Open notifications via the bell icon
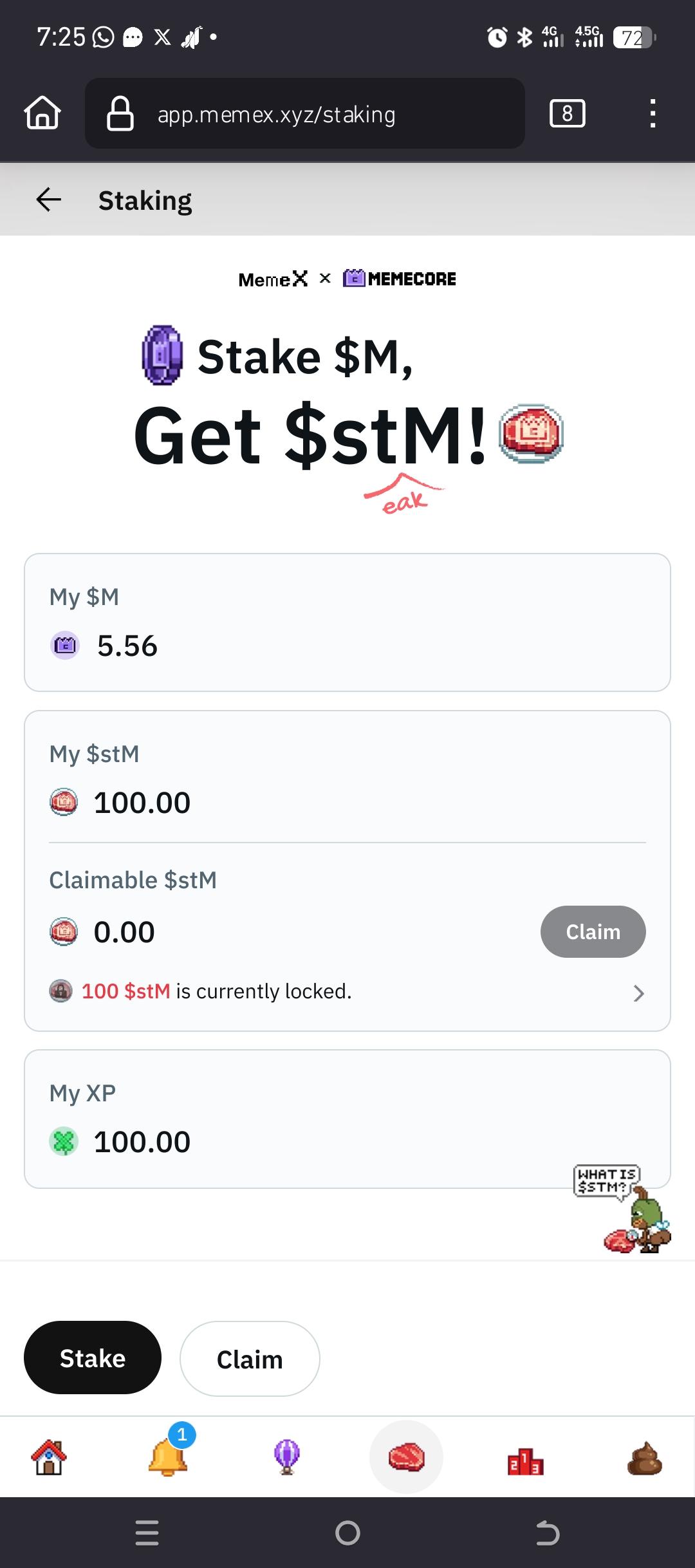The width and height of the screenshot is (695, 1568). pos(168,1457)
